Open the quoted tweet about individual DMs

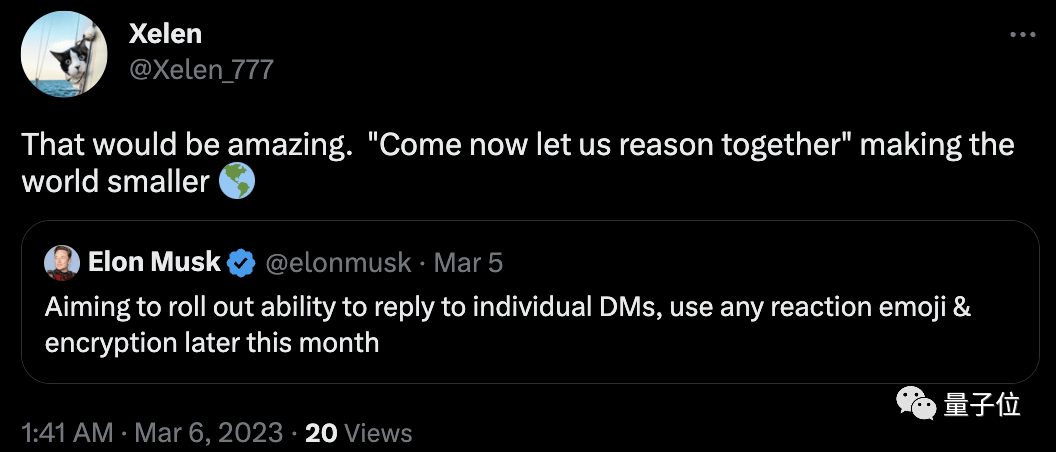[x=530, y=302]
